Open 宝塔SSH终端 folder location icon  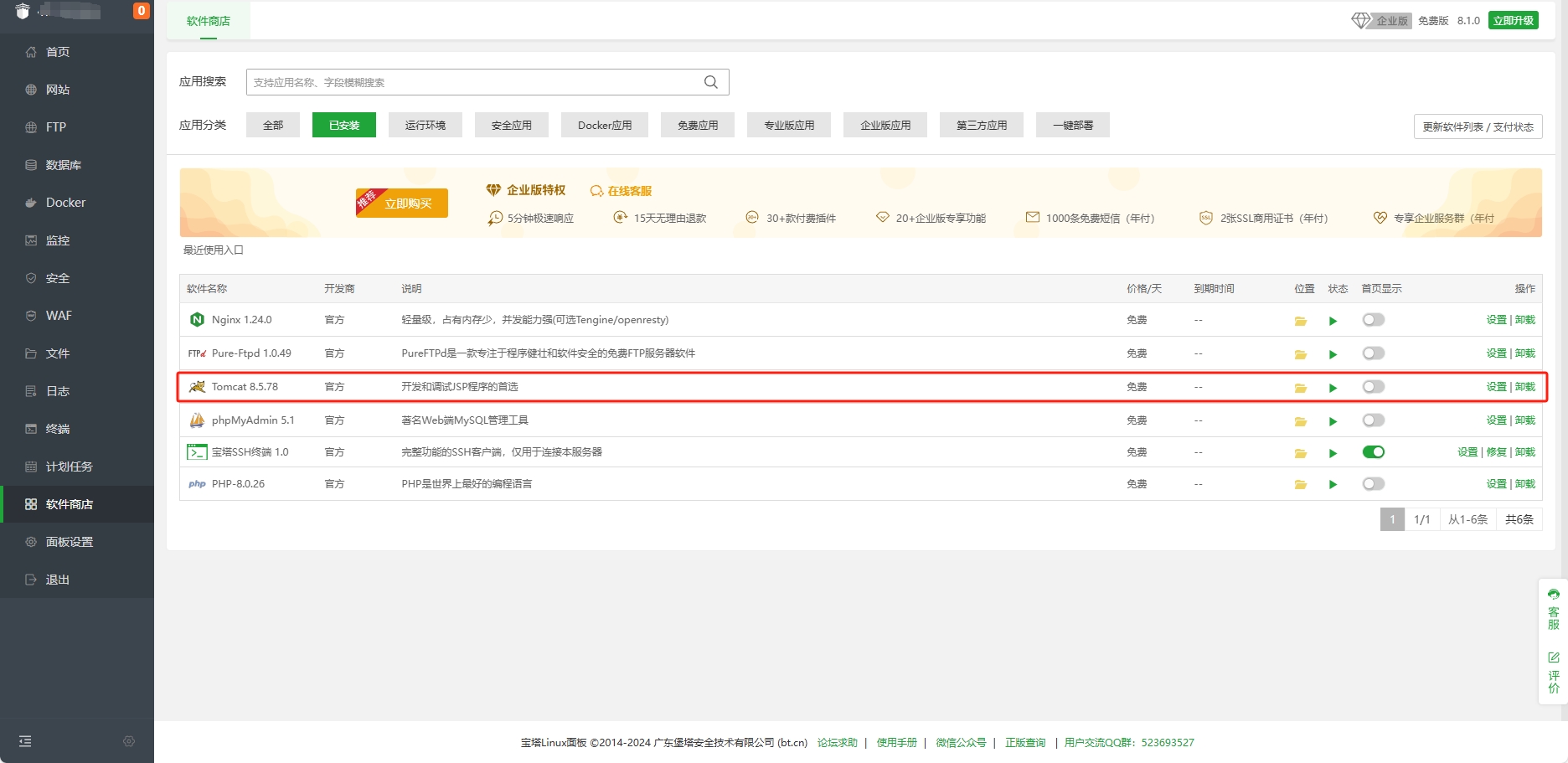click(1300, 453)
